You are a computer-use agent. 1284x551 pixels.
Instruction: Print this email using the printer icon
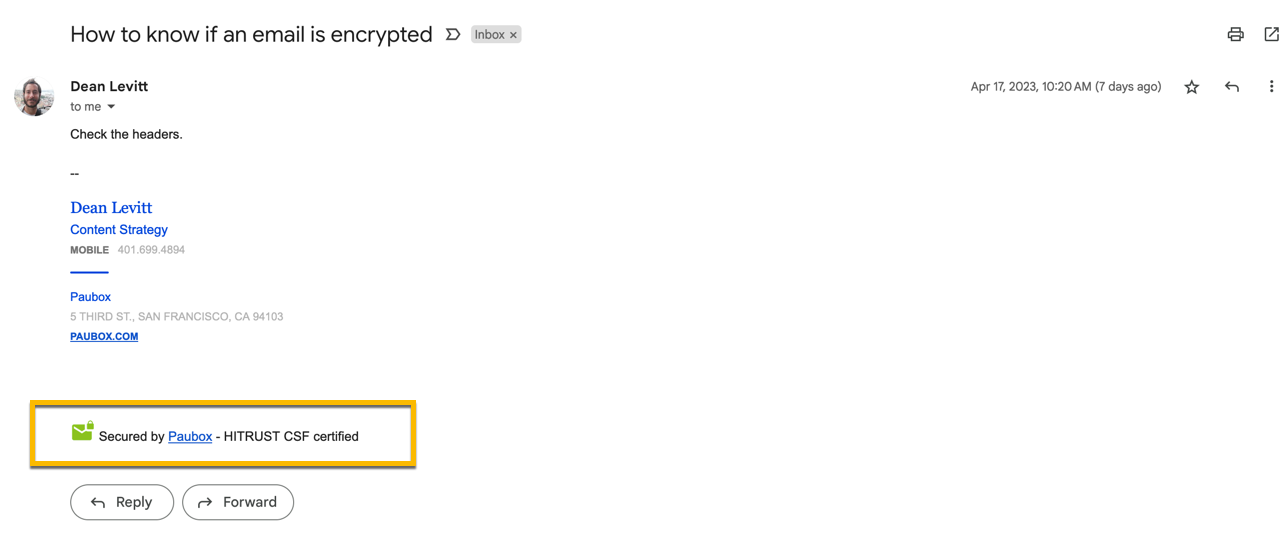tap(1235, 35)
